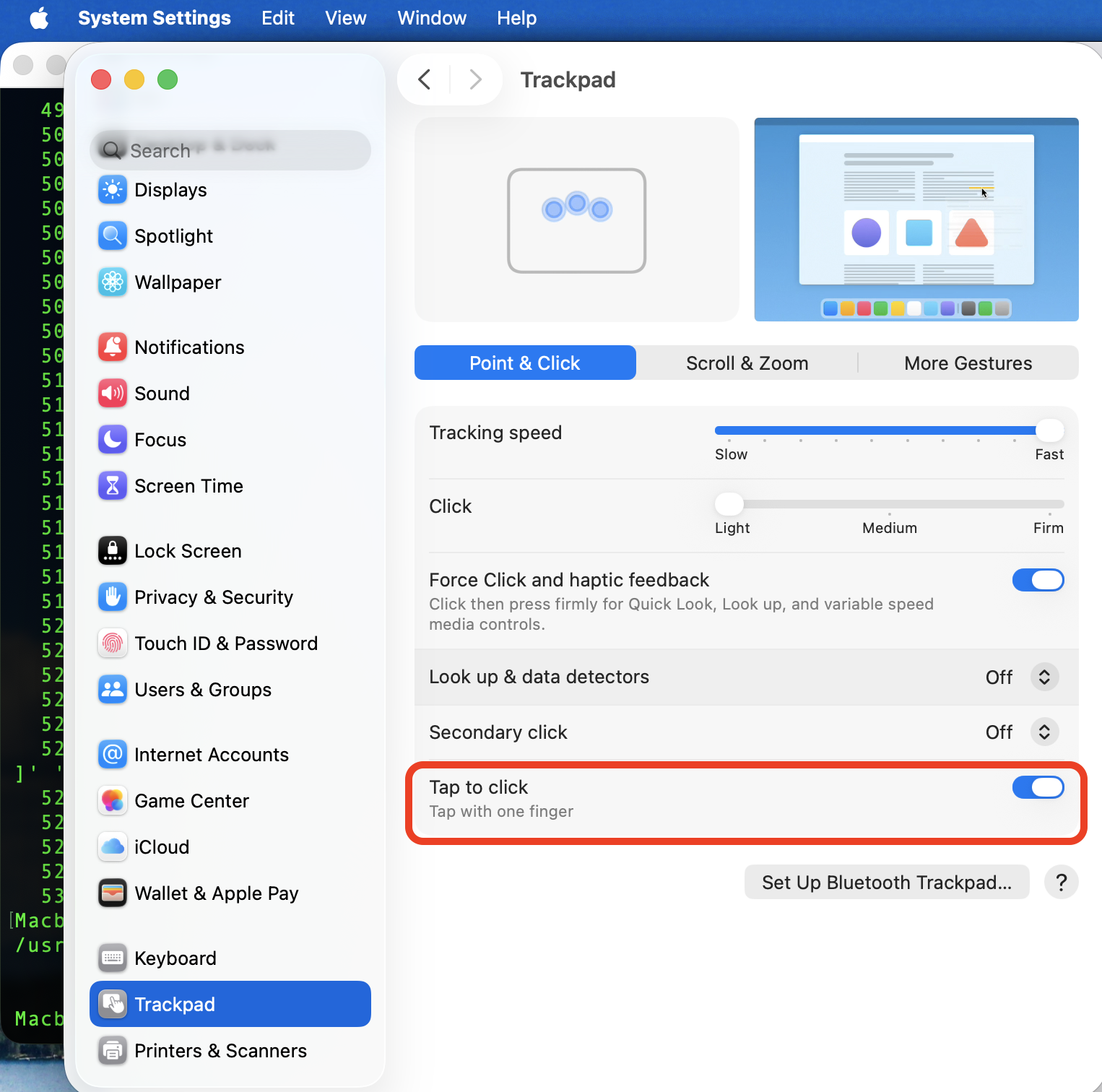Click the Sound speaker icon
Viewport: 1102px width, 1092px height.
click(x=113, y=394)
